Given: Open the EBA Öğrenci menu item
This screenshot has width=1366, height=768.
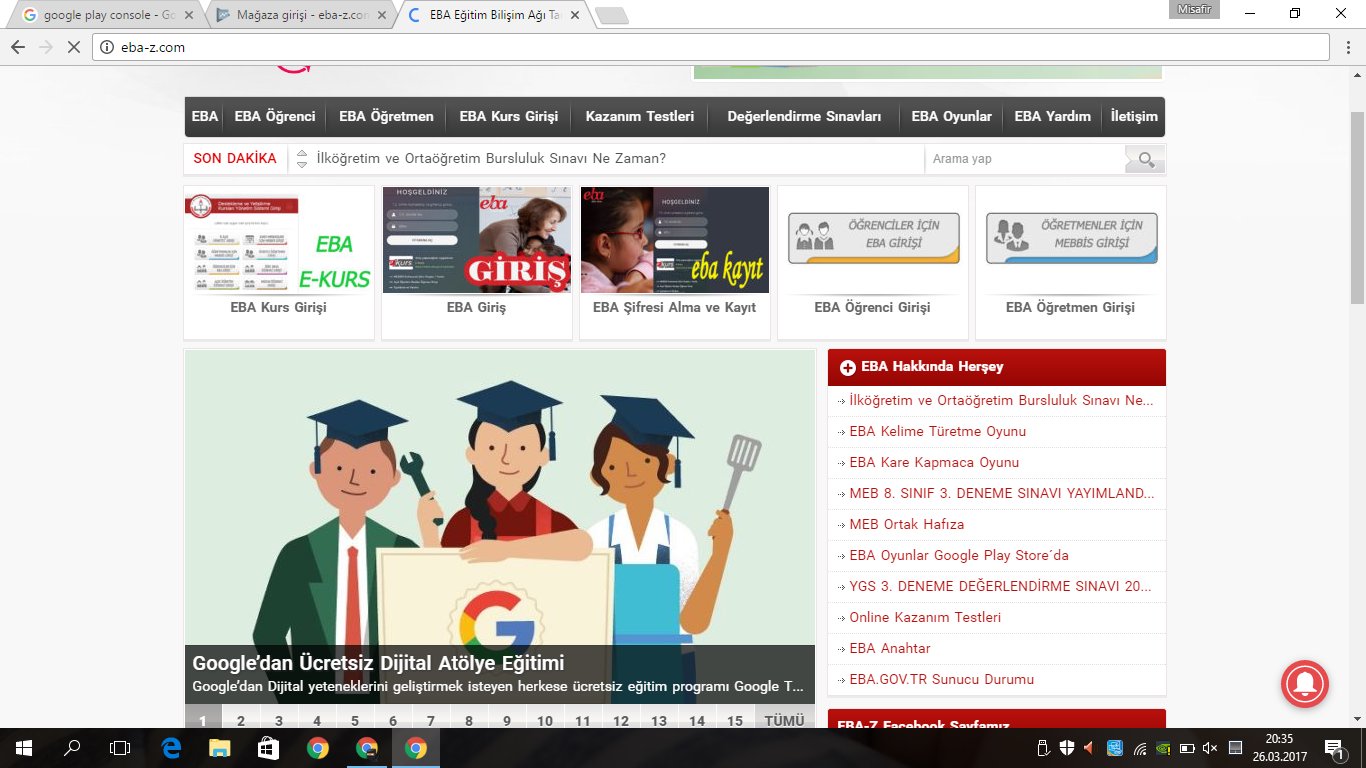Looking at the screenshot, I should click(275, 117).
